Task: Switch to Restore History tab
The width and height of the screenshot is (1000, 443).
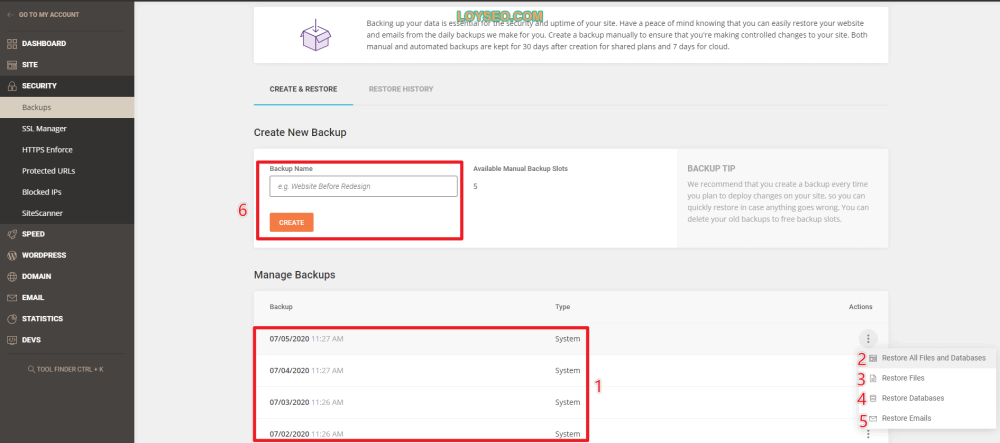Action: click(401, 89)
